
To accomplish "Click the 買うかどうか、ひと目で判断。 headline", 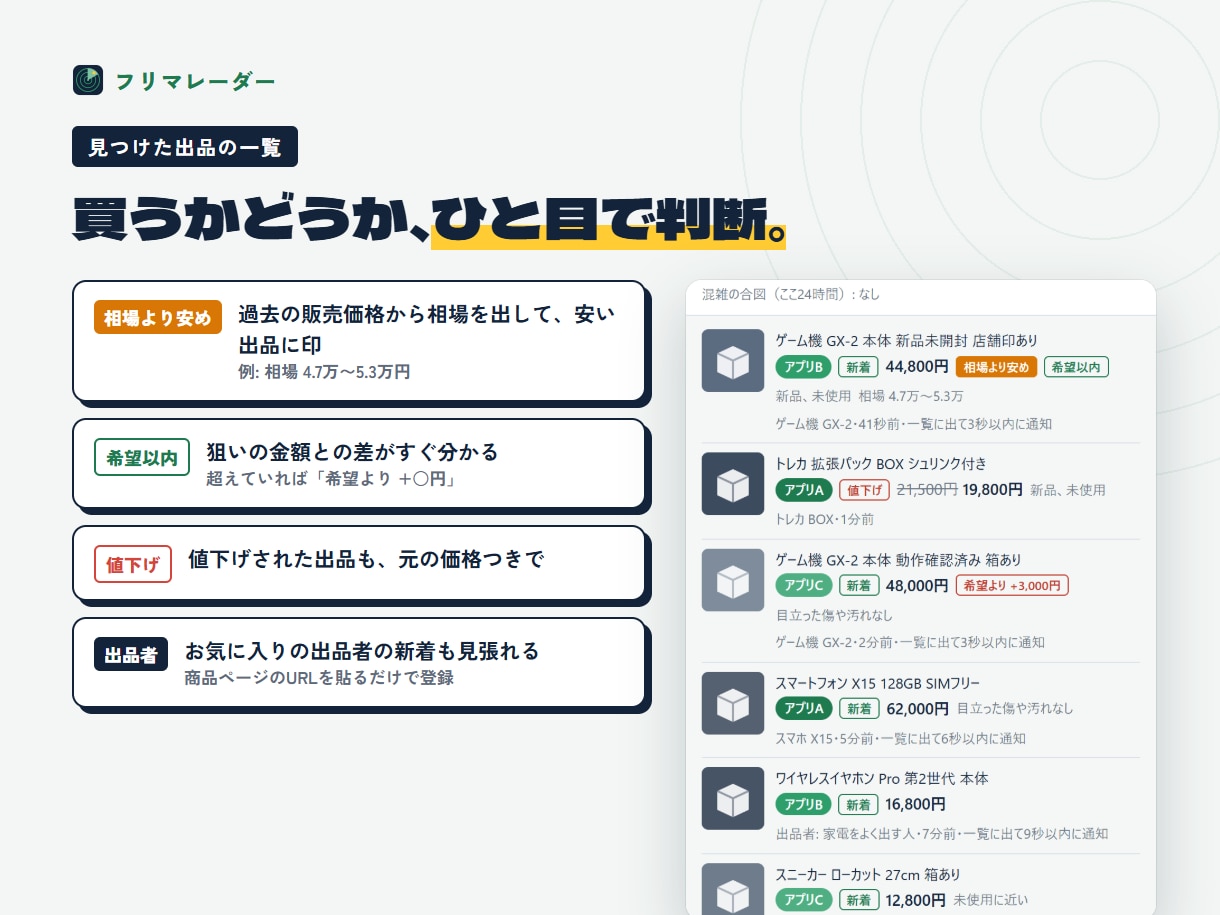I will (429, 220).
